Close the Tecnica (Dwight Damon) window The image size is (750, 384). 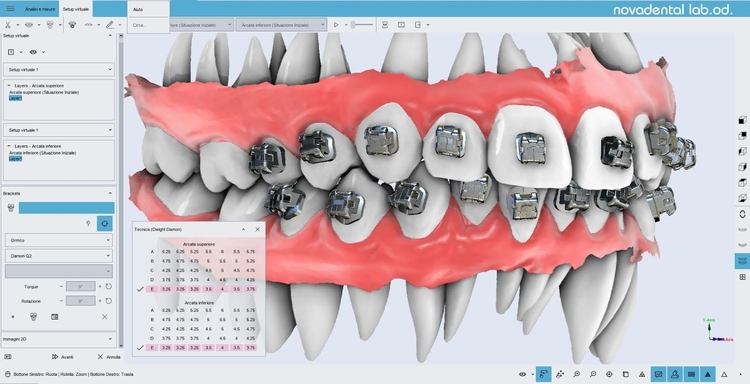pos(257,230)
